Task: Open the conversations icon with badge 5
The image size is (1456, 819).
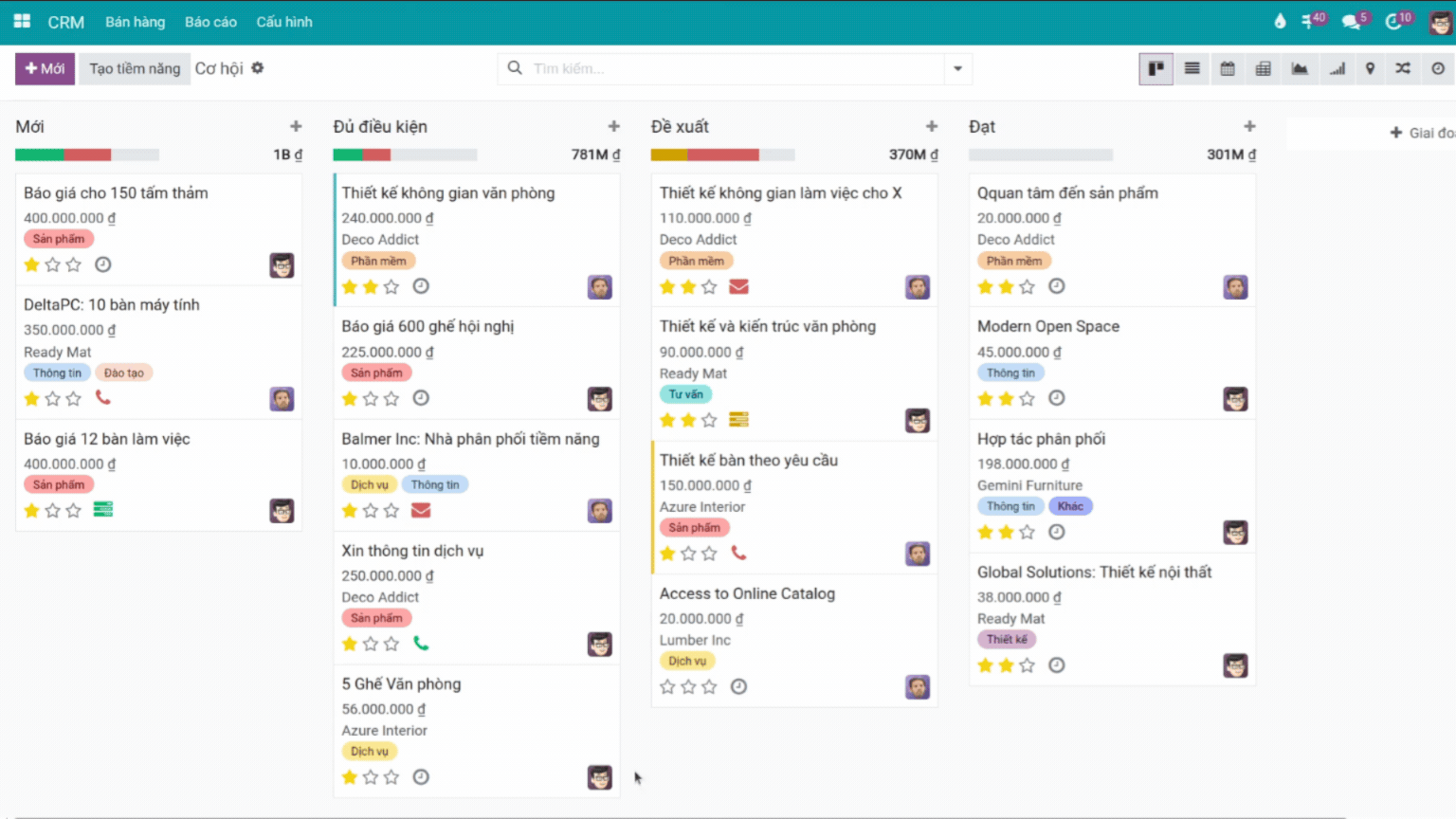Action: click(x=1352, y=21)
